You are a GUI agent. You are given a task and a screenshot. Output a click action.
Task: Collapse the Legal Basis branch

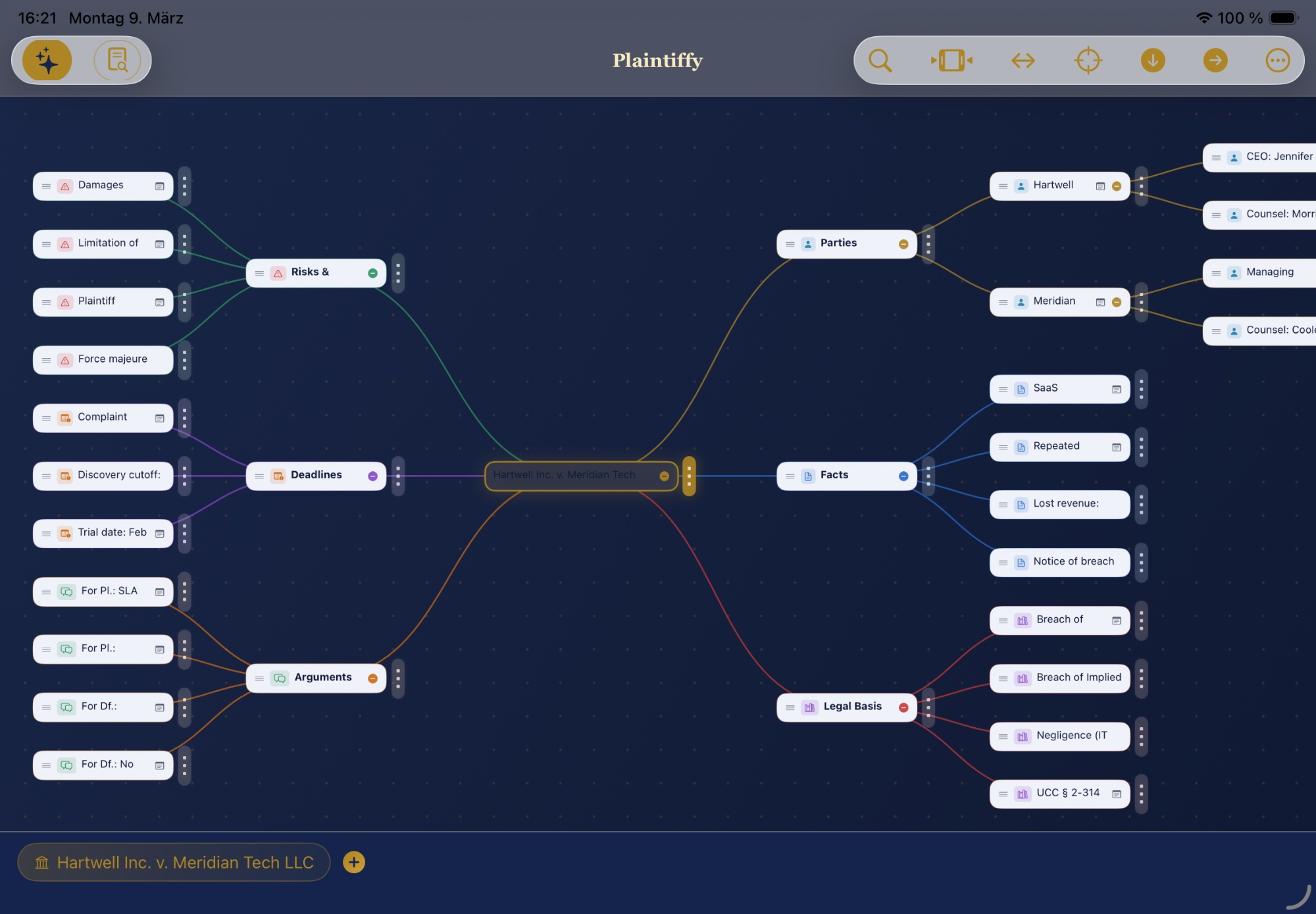pyautogui.click(x=903, y=707)
